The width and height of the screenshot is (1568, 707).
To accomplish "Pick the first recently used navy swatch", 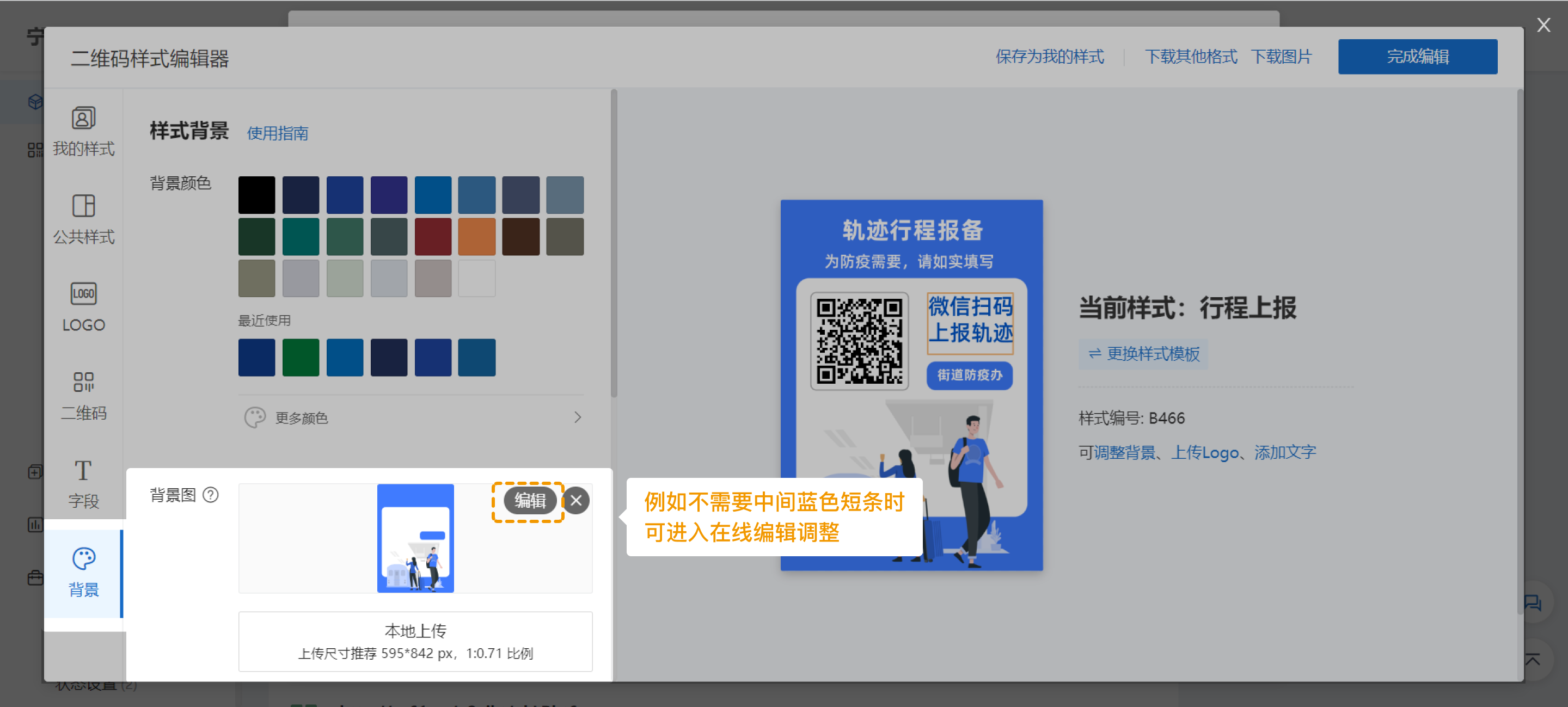I will tap(256, 357).
